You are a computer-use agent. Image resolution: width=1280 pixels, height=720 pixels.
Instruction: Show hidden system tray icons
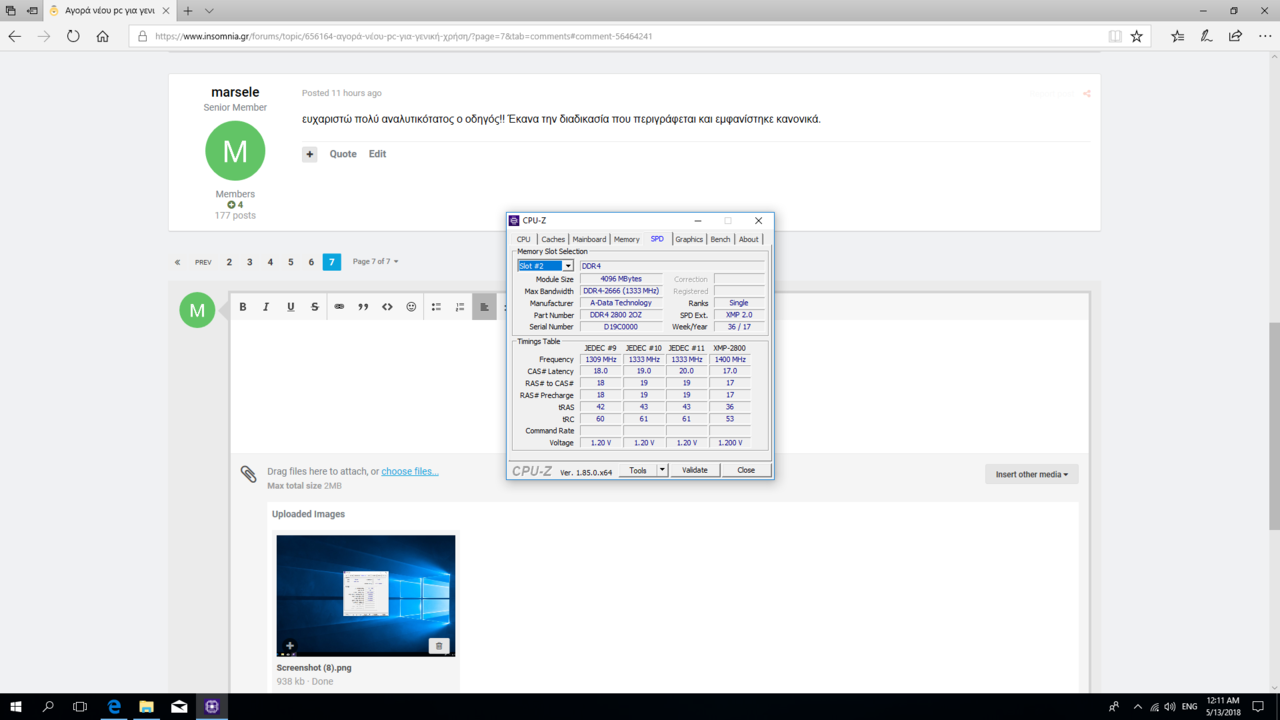pos(1137,707)
